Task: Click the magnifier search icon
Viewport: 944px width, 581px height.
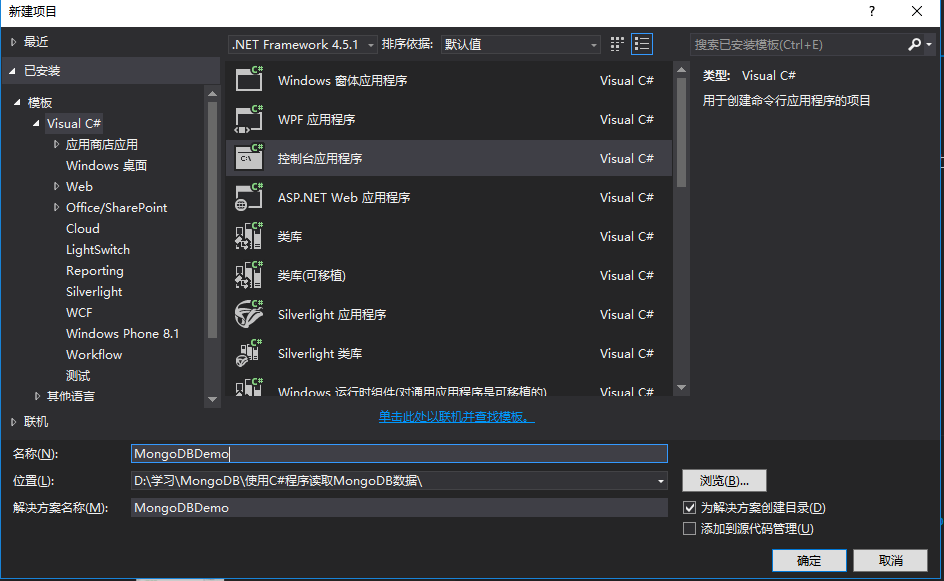Action: pos(914,44)
